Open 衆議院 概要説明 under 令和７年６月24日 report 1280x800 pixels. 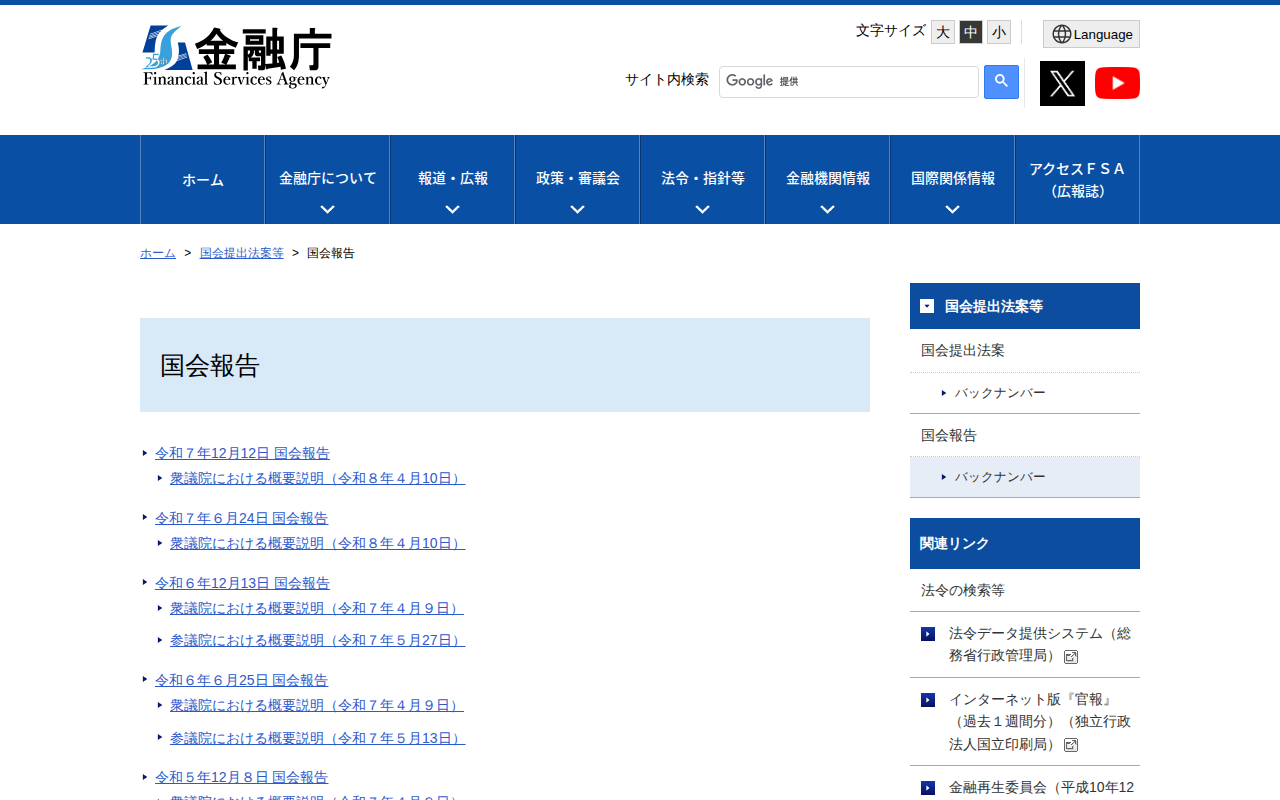click(x=317, y=543)
